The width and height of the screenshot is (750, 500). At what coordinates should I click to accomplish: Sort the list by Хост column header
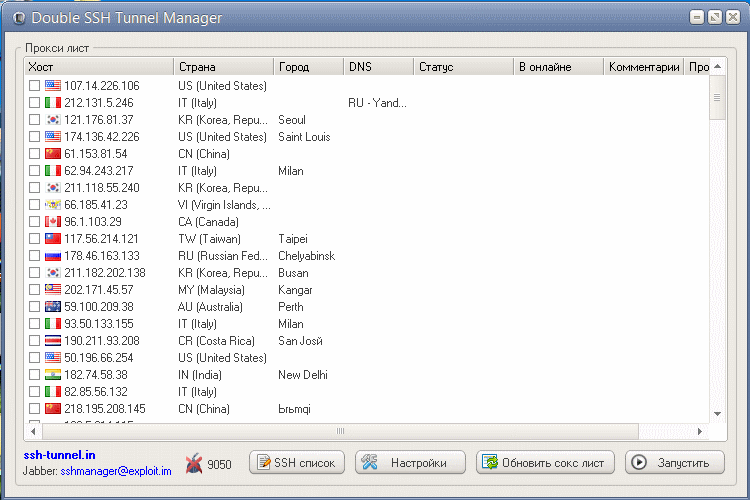pyautogui.click(x=98, y=67)
